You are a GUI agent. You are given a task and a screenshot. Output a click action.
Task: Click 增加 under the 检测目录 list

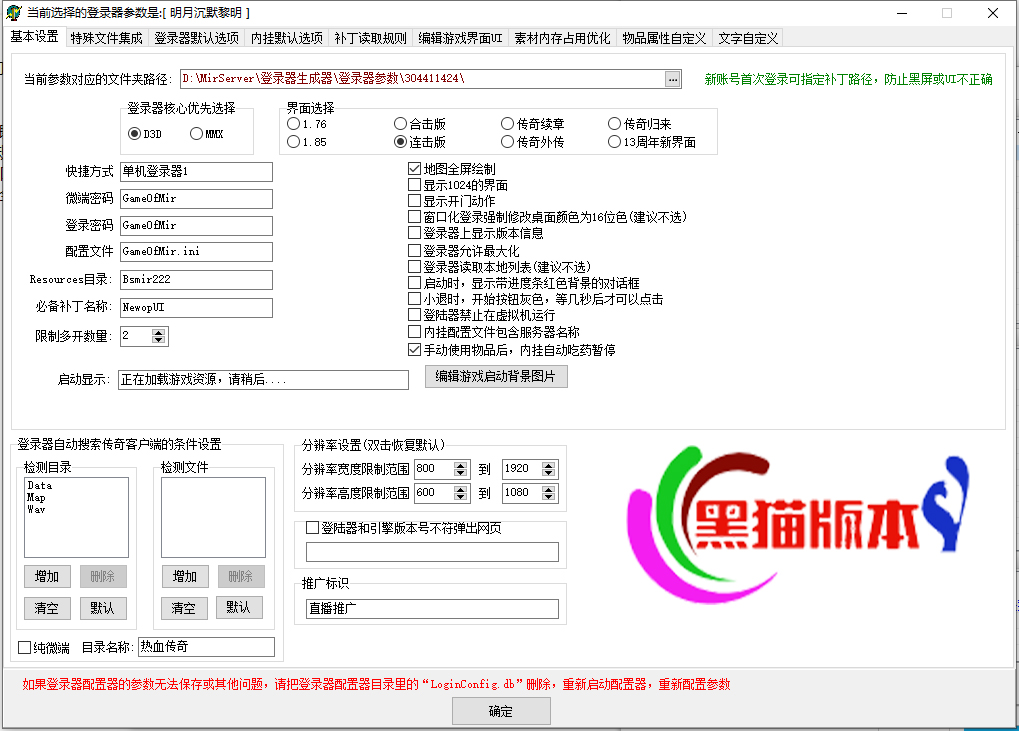(x=47, y=576)
